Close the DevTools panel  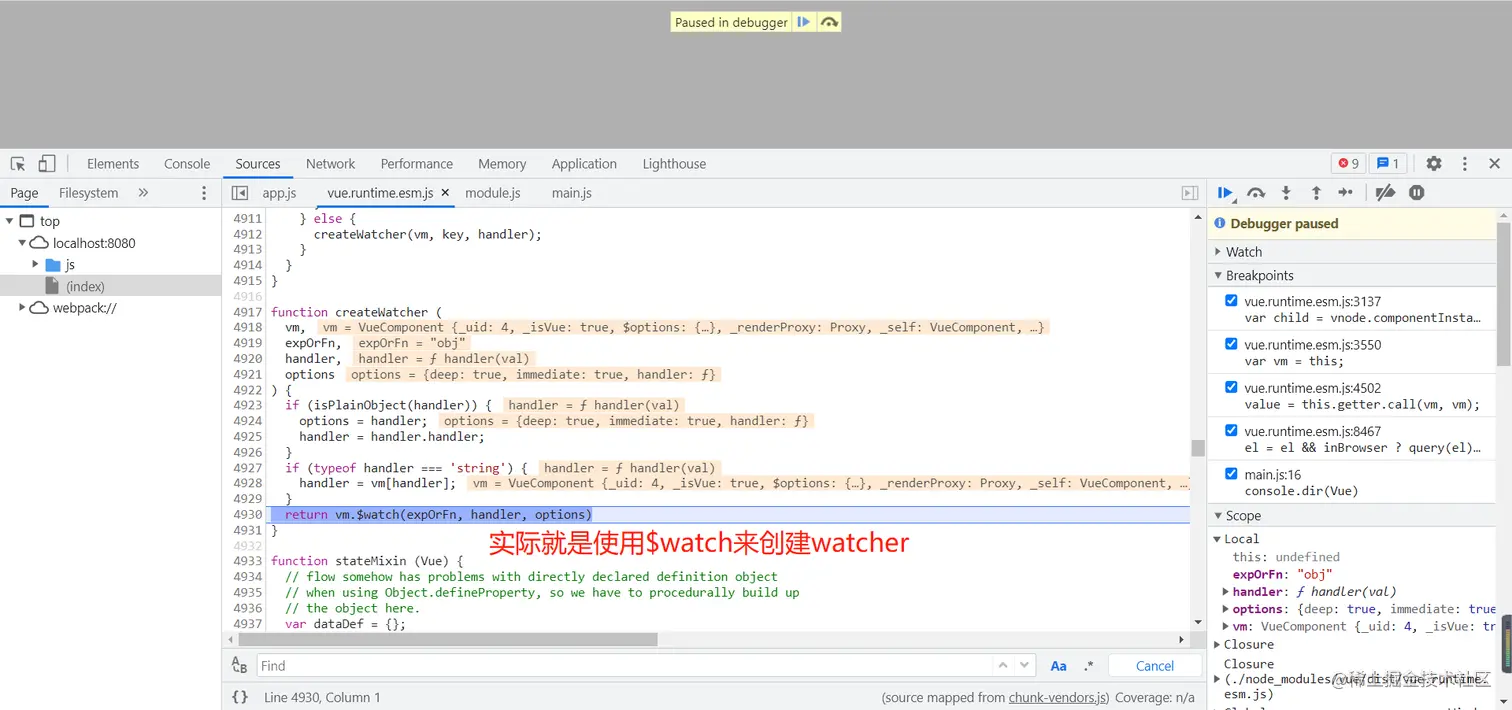pyautogui.click(x=1495, y=164)
